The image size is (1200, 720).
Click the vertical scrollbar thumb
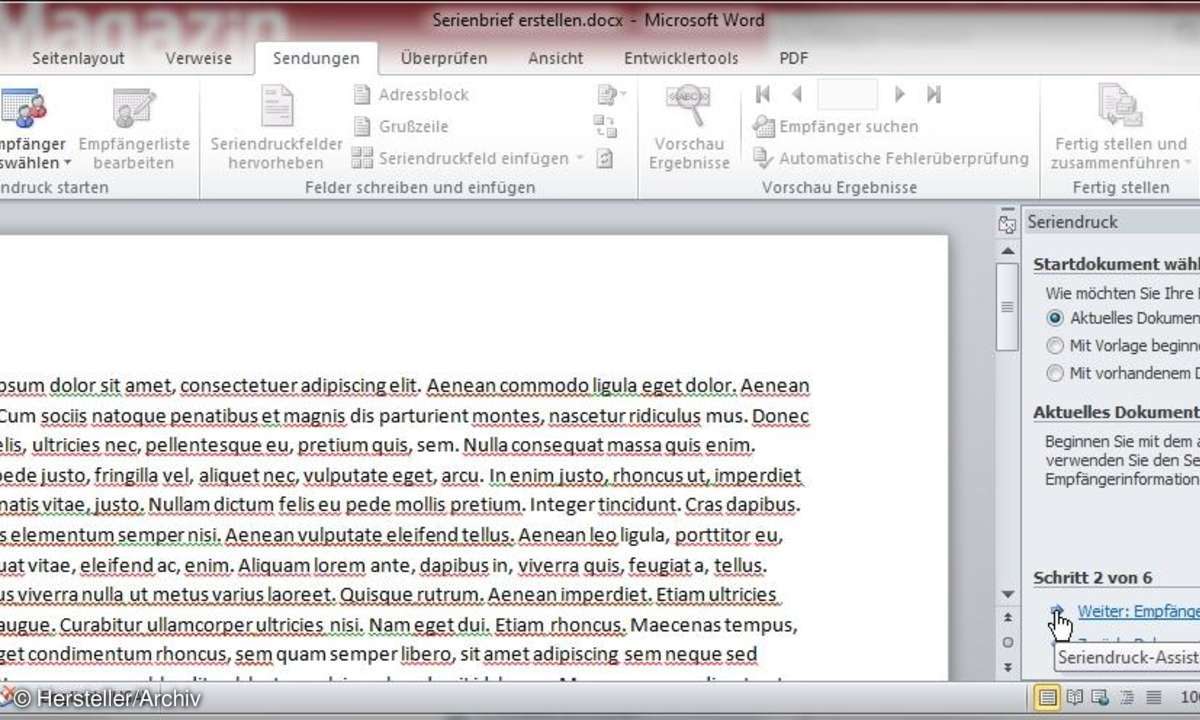(x=1007, y=307)
